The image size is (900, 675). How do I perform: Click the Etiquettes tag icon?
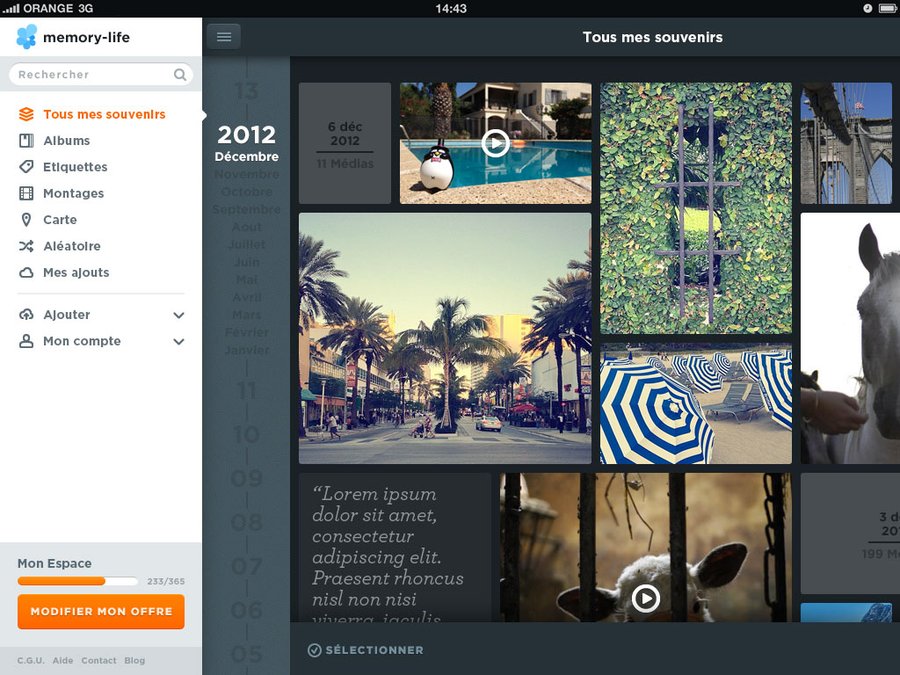pyautogui.click(x=26, y=167)
